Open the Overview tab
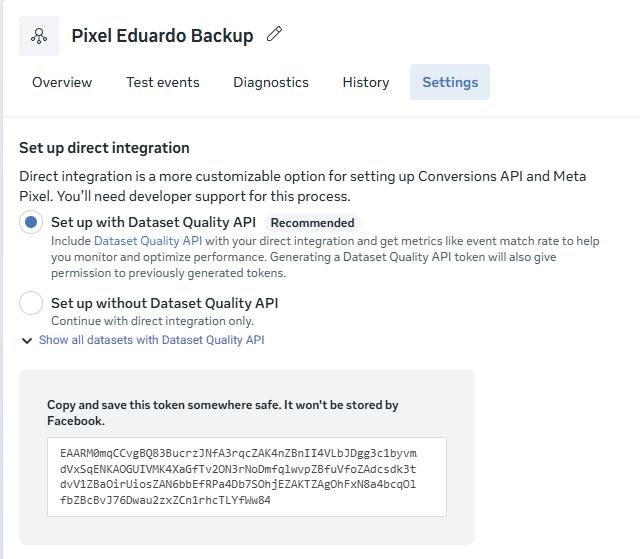 (x=62, y=82)
